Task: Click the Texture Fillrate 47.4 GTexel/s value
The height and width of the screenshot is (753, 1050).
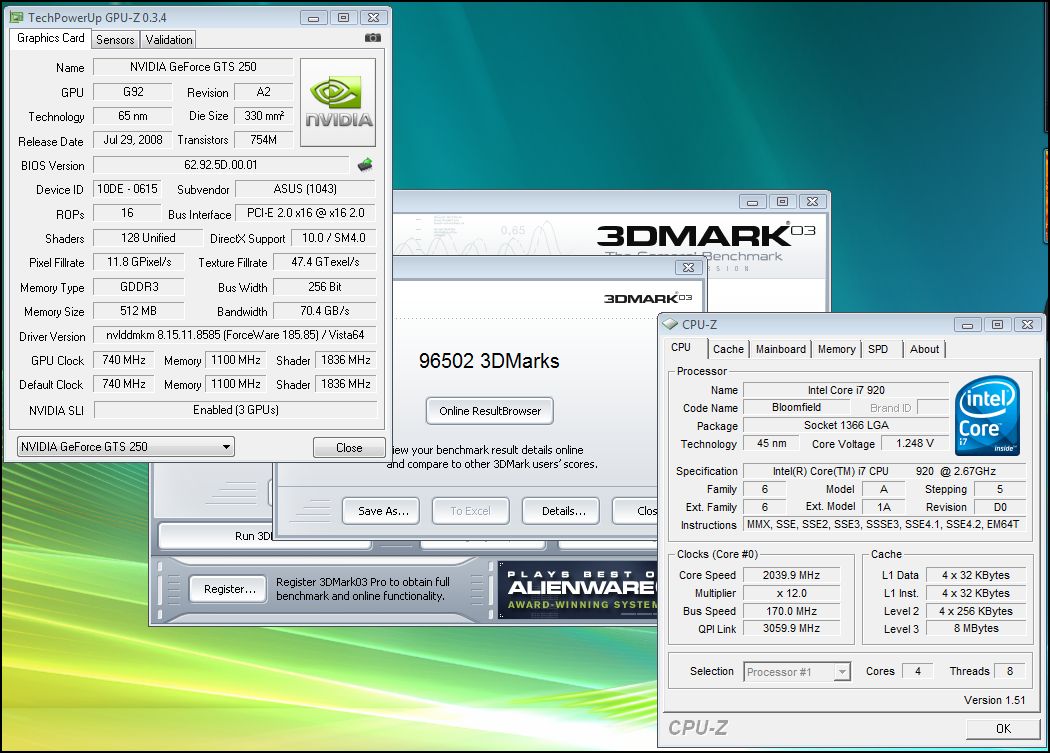Action: [x=325, y=262]
